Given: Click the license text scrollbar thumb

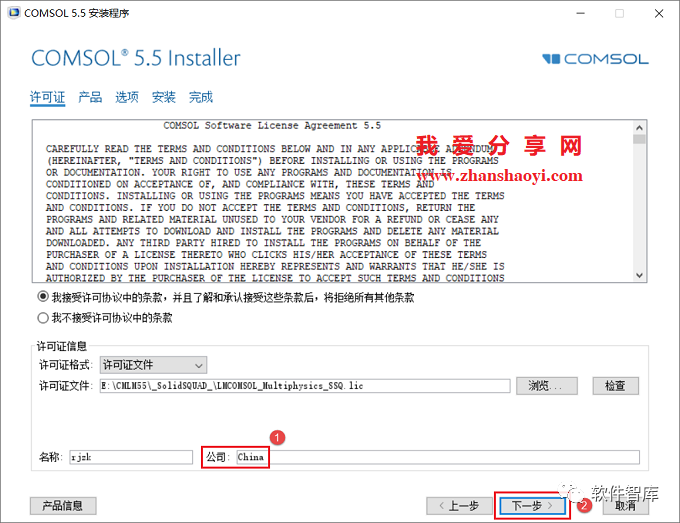Looking at the screenshot, I should click(x=639, y=139).
